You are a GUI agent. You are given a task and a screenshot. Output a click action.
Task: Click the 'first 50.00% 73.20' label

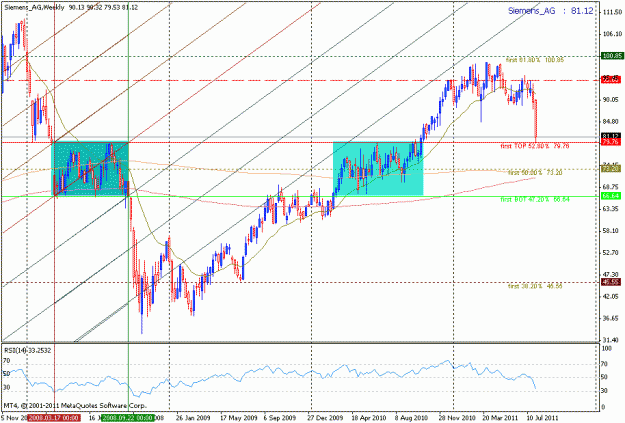coord(534,173)
